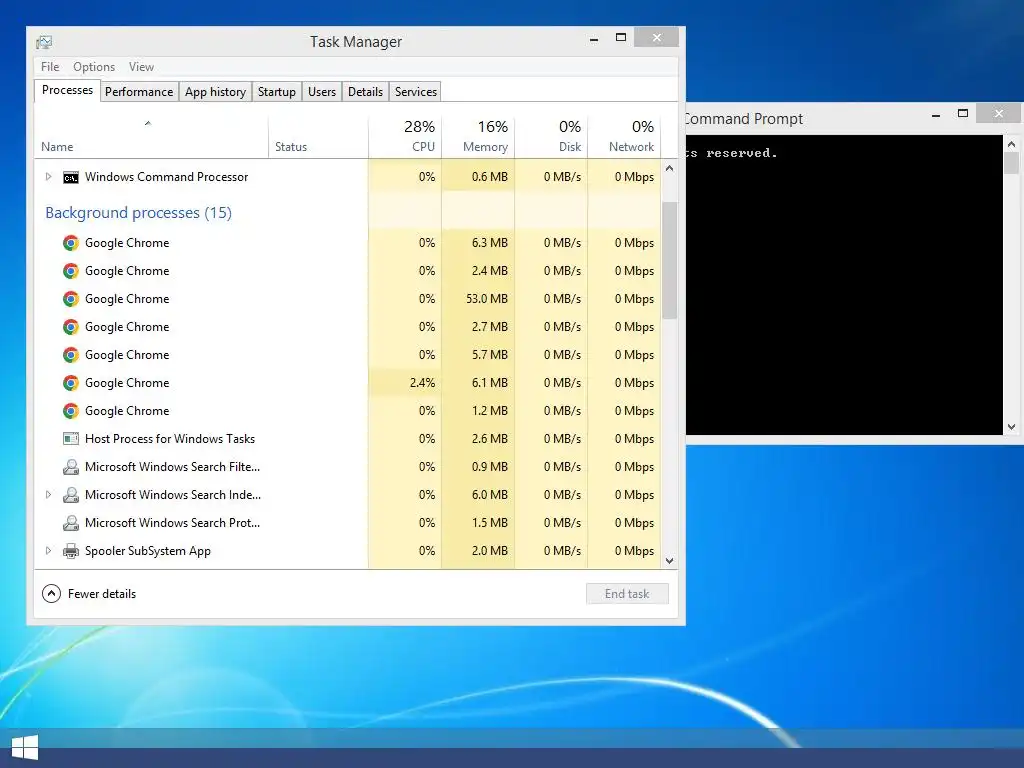1024x768 pixels.
Task: Click the process list scrollbar thumb
Action: [669, 260]
